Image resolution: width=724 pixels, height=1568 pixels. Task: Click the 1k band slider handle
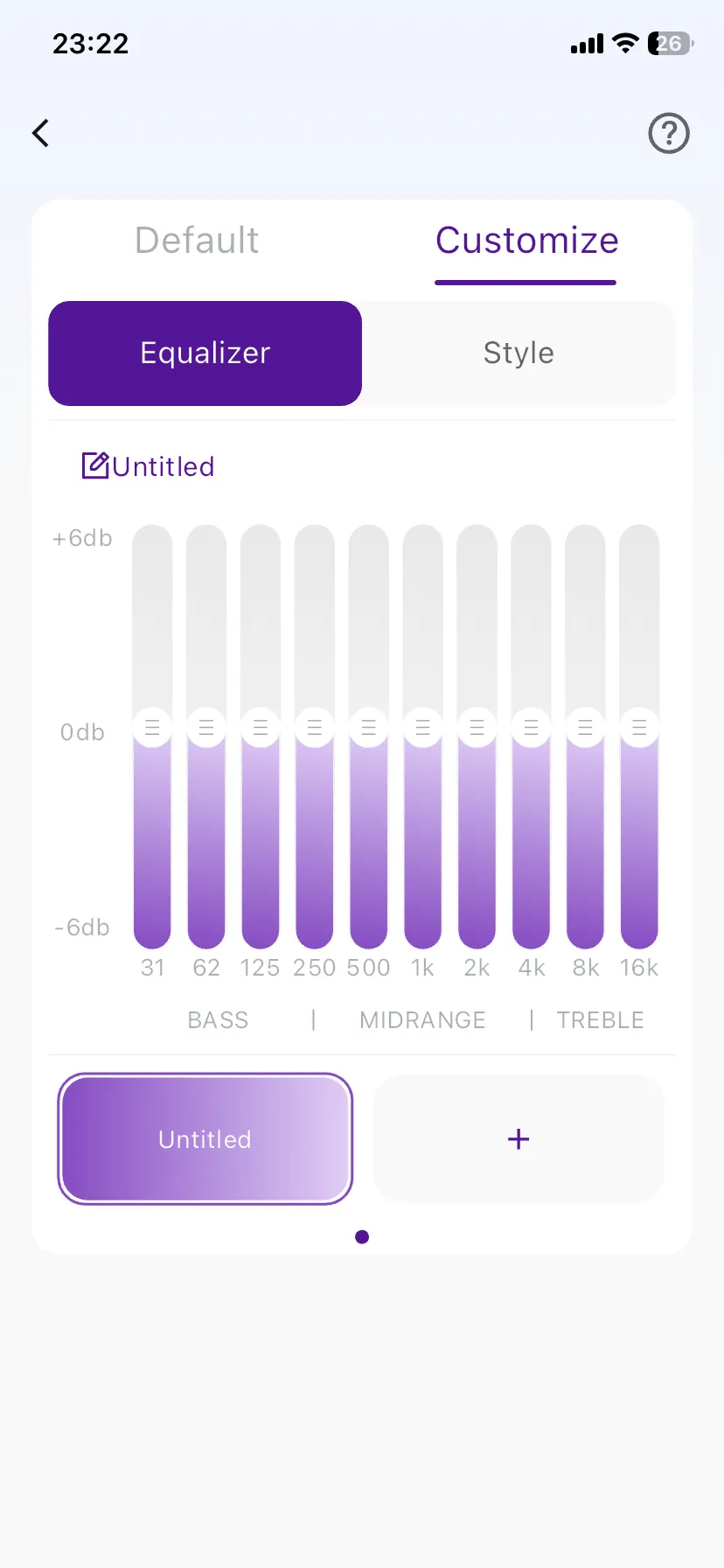point(423,727)
